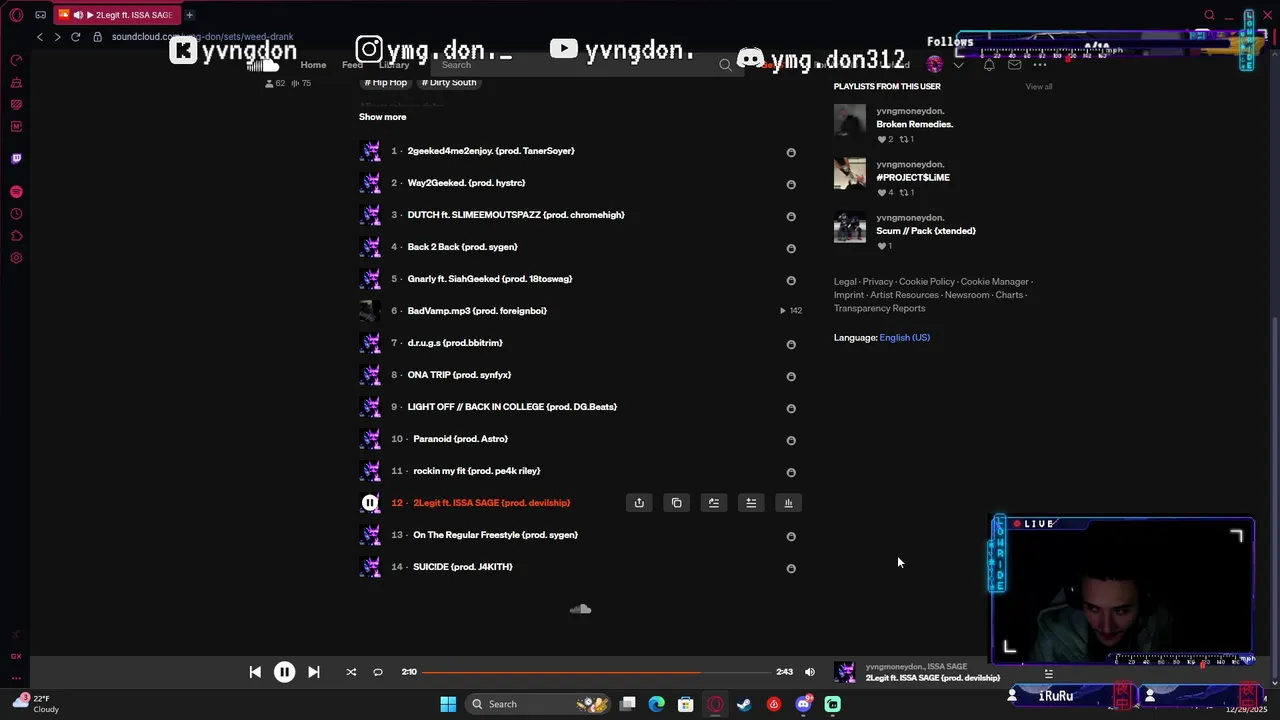This screenshot has height=720, width=1280.
Task: Open the Artist Resources link
Action: click(x=904, y=295)
